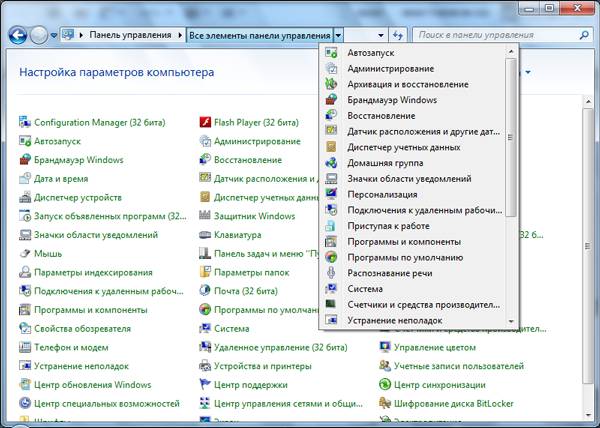The height and width of the screenshot is (428, 600).
Task: Open Удаленное управление (32 бита) link
Action: tap(280, 347)
